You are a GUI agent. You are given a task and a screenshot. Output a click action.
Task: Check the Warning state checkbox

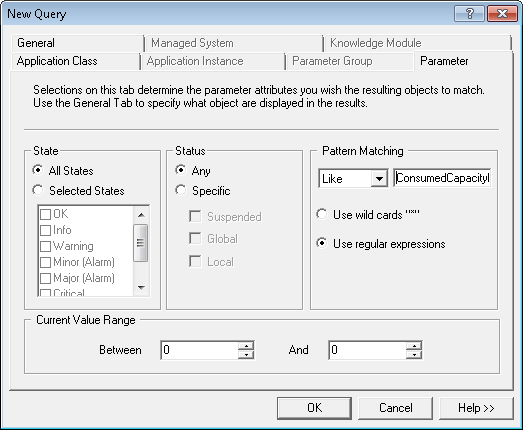tap(45, 246)
